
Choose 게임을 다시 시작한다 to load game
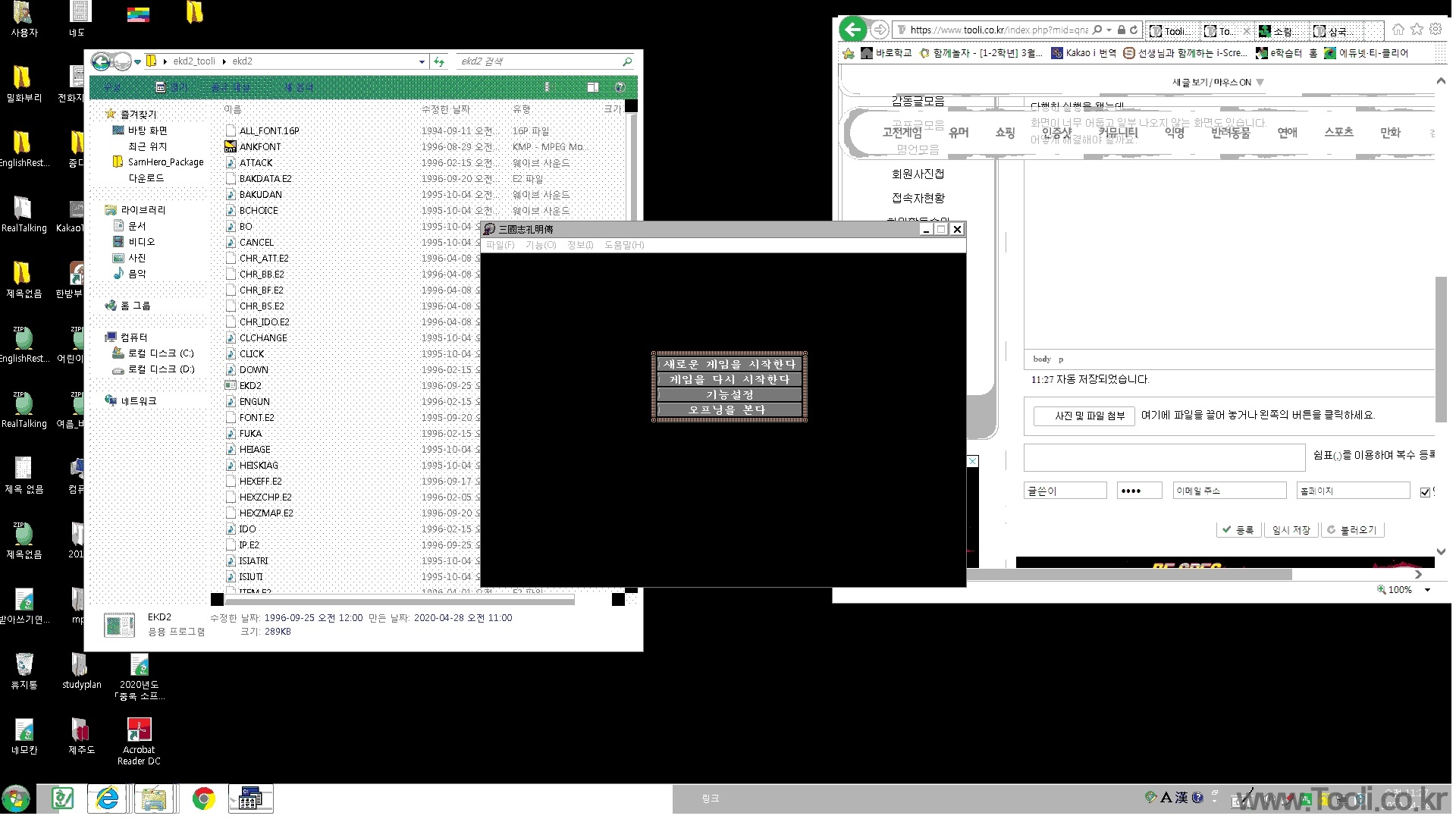point(729,379)
